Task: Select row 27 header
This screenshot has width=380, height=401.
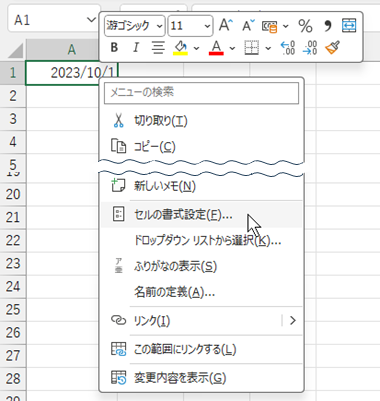Action: [x=13, y=355]
